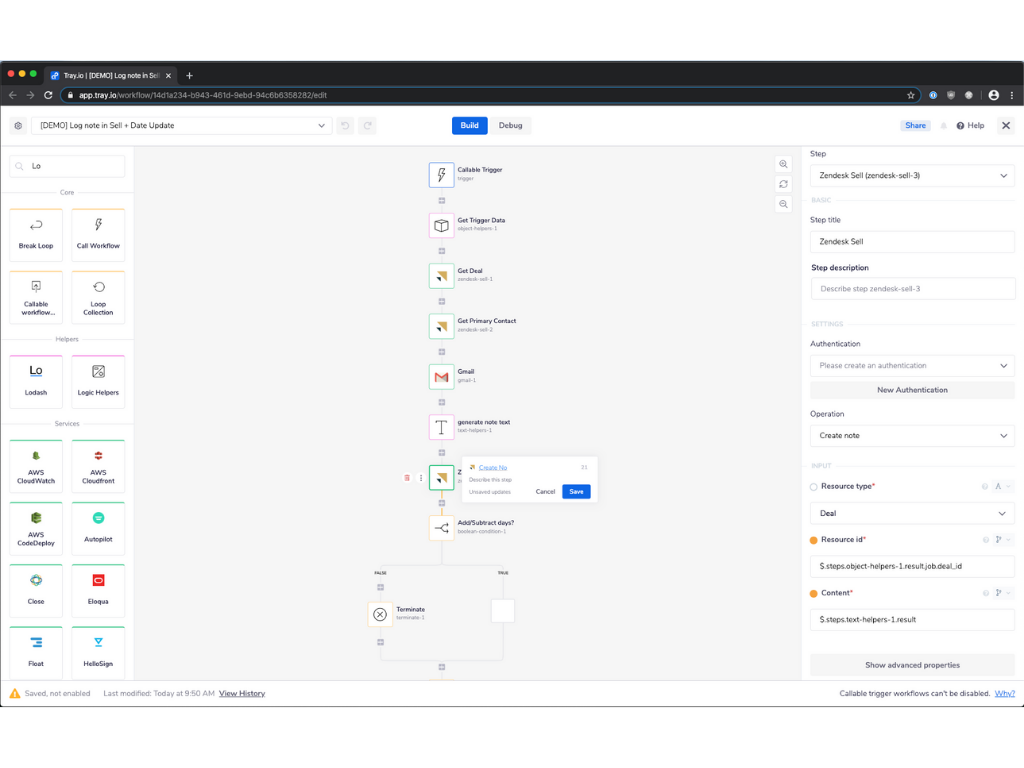1024x768 pixels.
Task: Open the three-dot step options menu
Action: (420, 478)
